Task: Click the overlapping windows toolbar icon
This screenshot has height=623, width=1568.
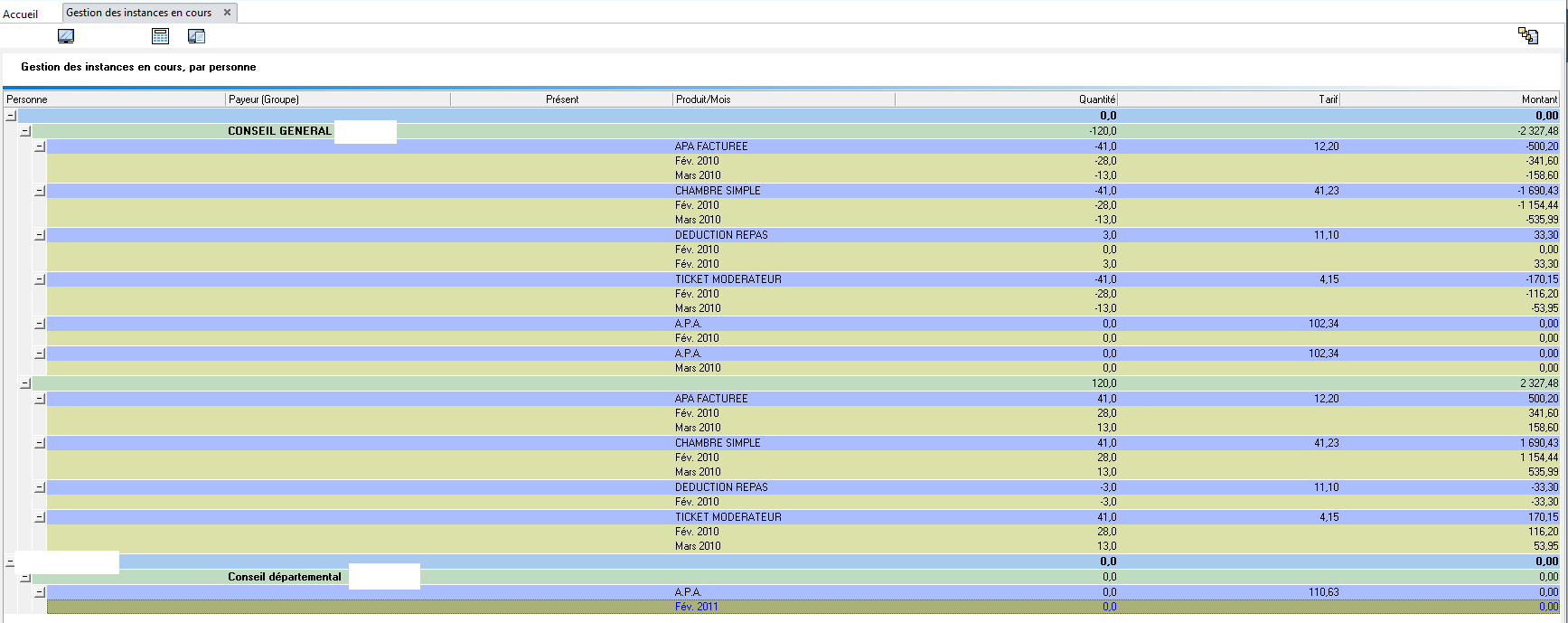Action: point(196,36)
